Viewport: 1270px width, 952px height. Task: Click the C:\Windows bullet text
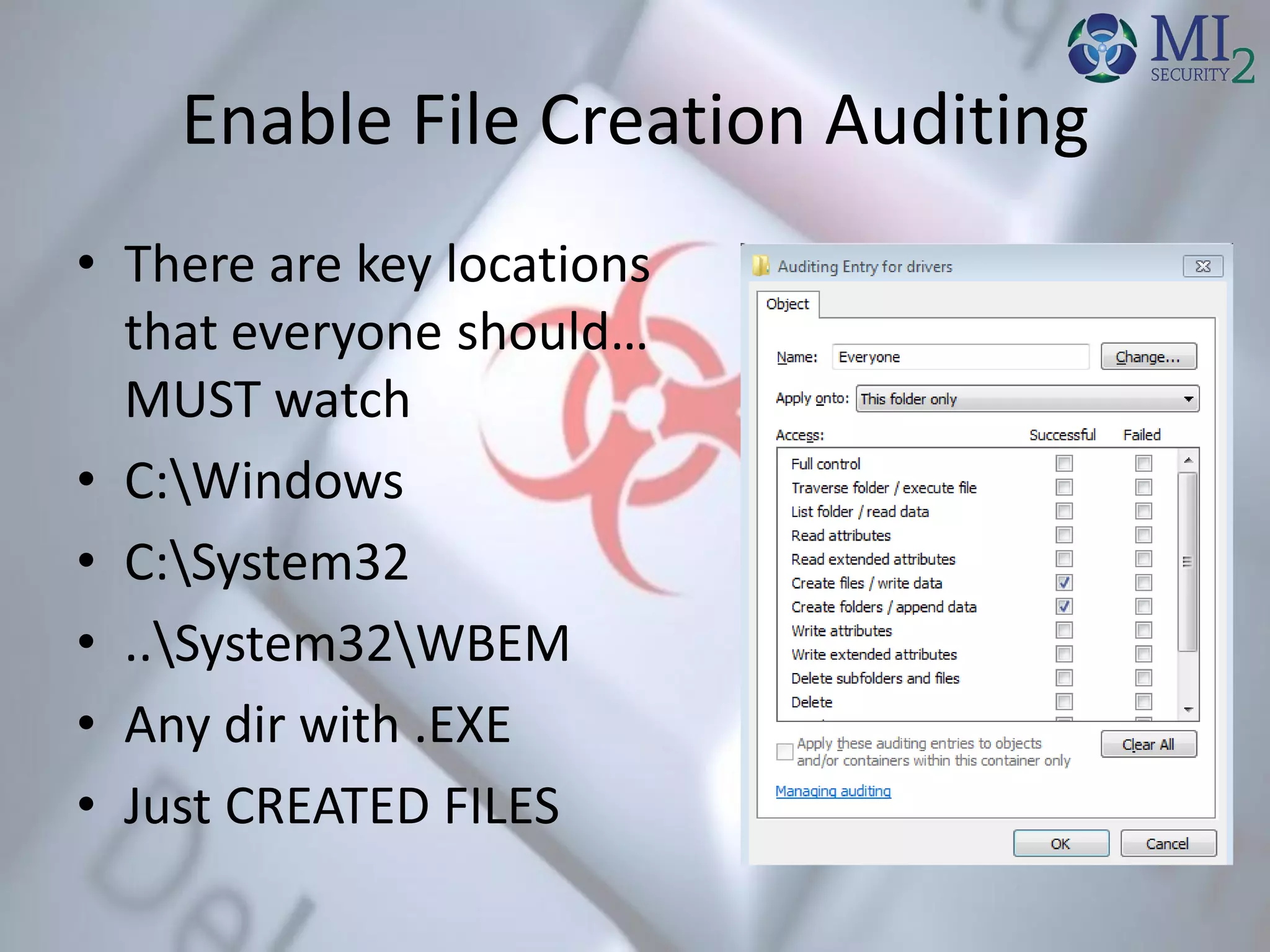pos(264,481)
